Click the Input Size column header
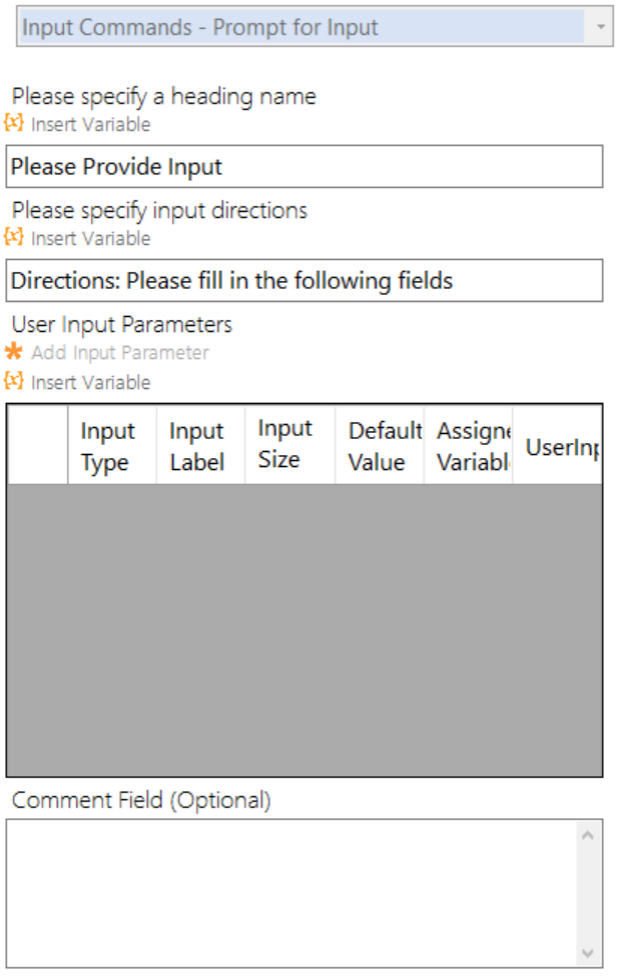The image size is (618, 976). click(289, 446)
